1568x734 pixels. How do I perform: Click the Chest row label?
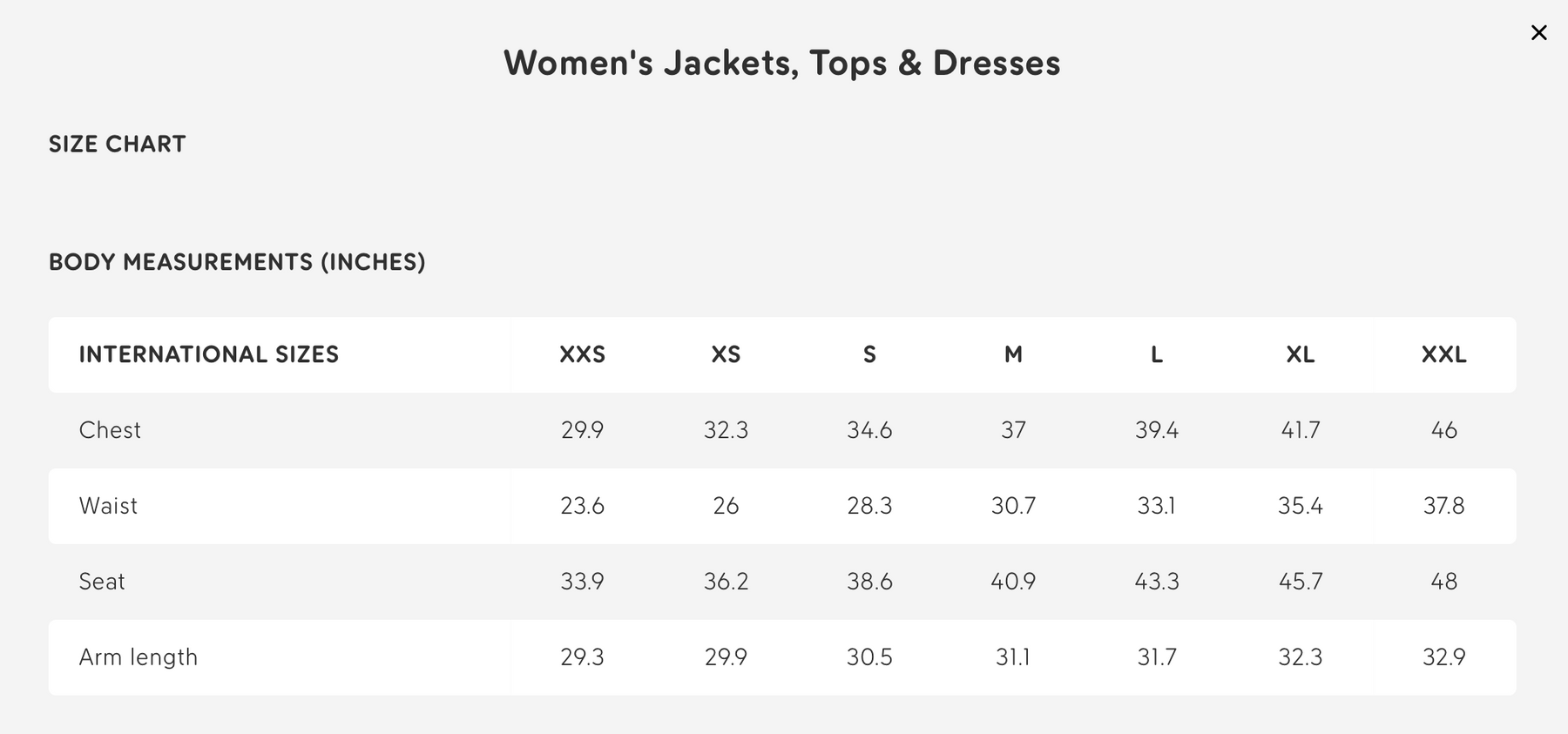(x=110, y=430)
